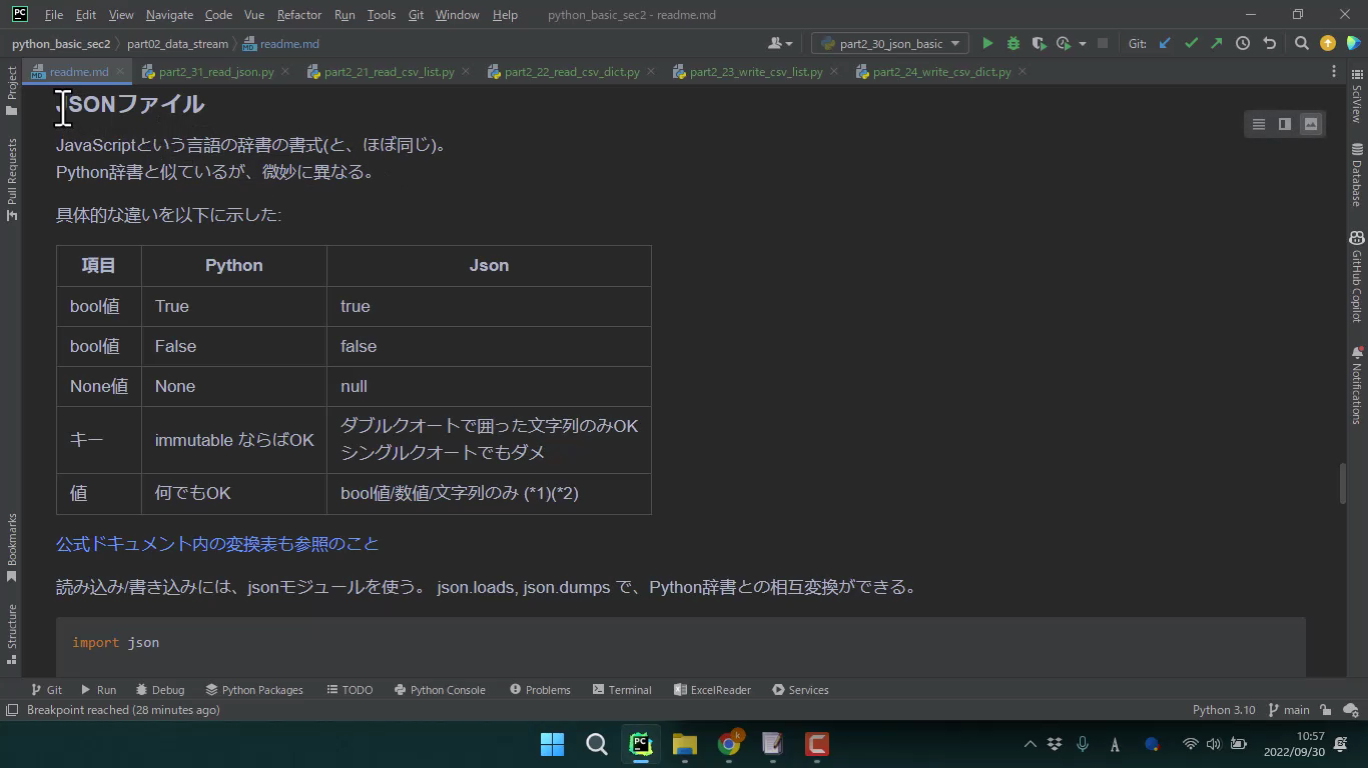Start debugging with the bug icon
The width and height of the screenshot is (1368, 768).
click(1013, 43)
